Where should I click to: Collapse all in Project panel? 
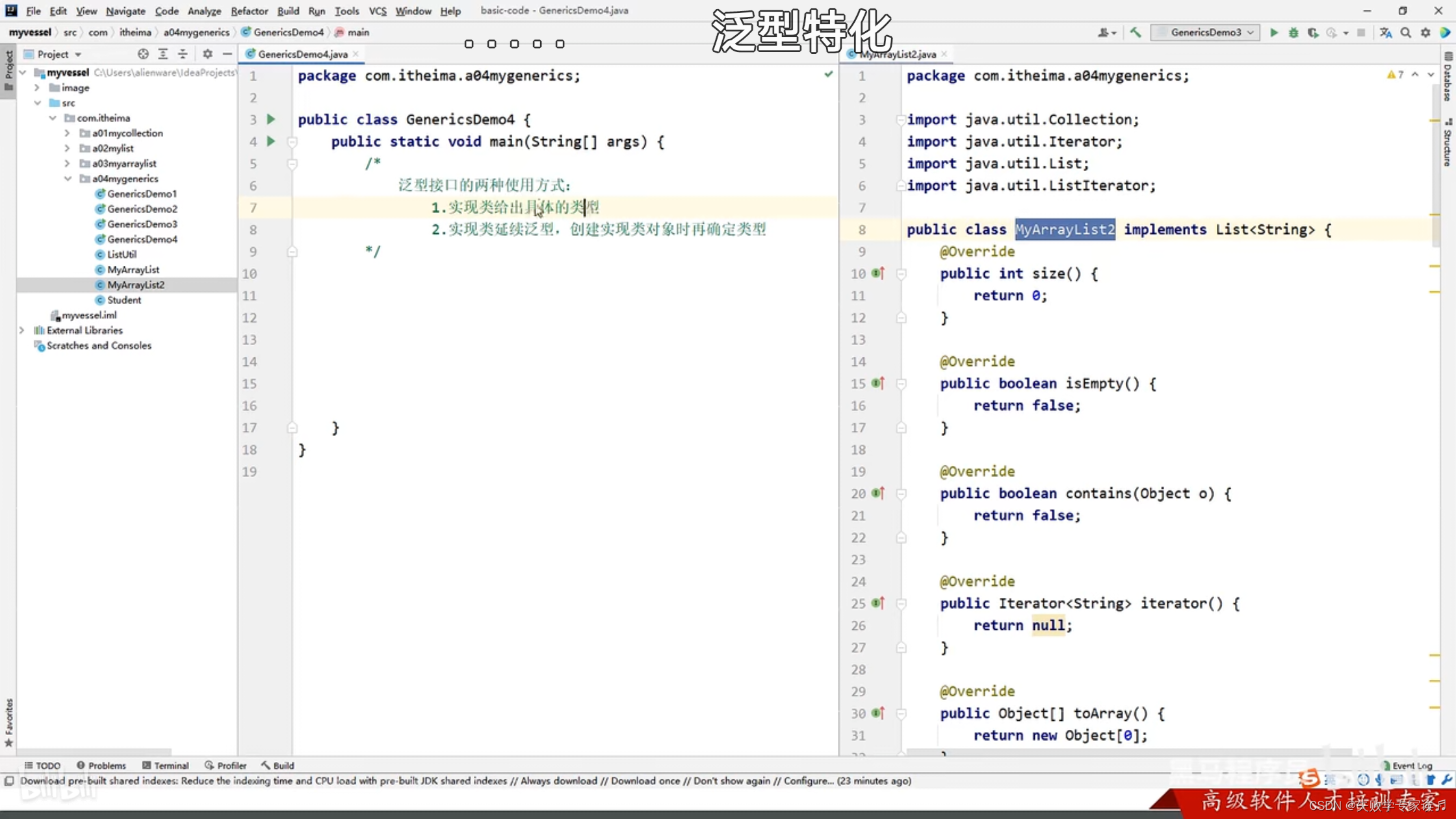[183, 54]
